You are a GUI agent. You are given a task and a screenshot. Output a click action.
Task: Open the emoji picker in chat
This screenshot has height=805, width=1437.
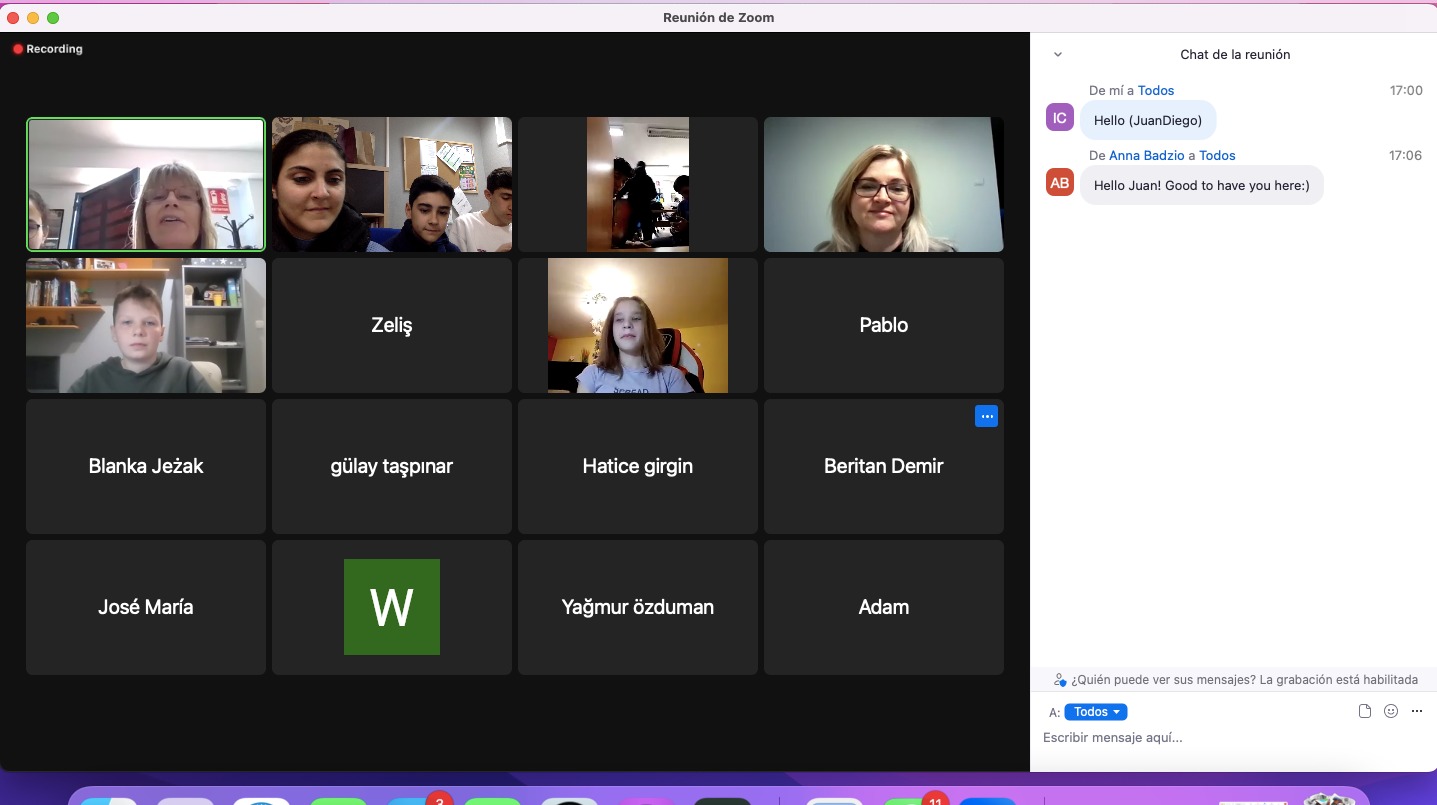coord(1391,711)
